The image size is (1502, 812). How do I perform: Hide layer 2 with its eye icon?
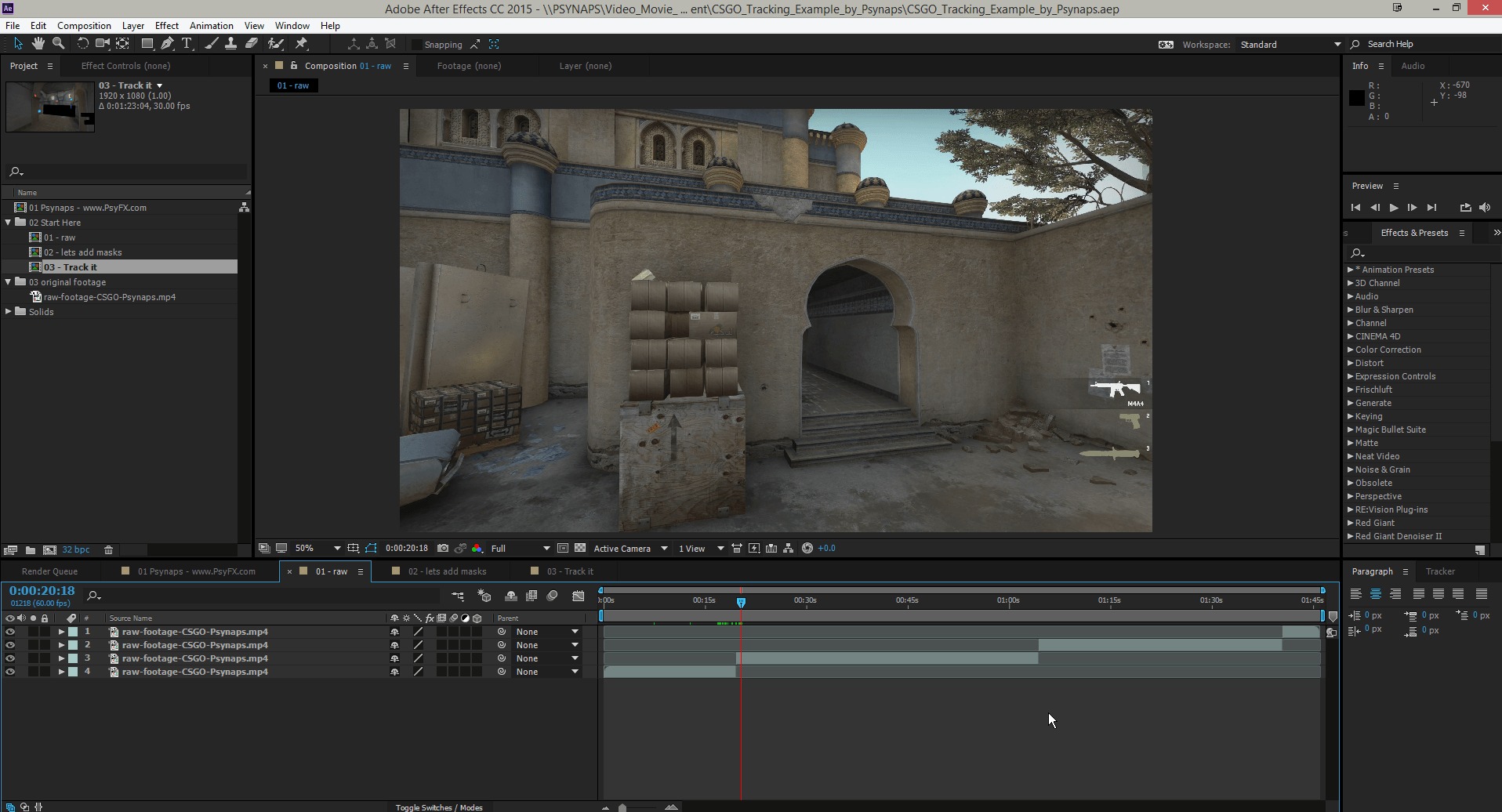pyautogui.click(x=9, y=645)
